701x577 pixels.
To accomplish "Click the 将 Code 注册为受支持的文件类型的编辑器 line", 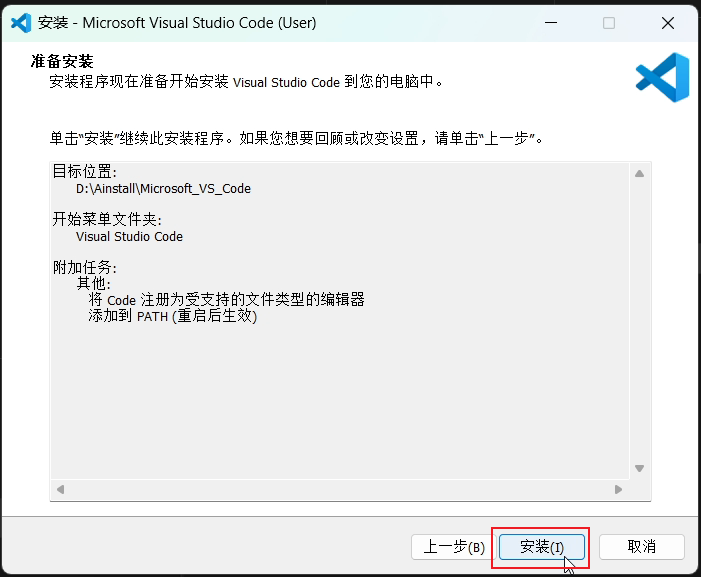I will click(x=226, y=299).
